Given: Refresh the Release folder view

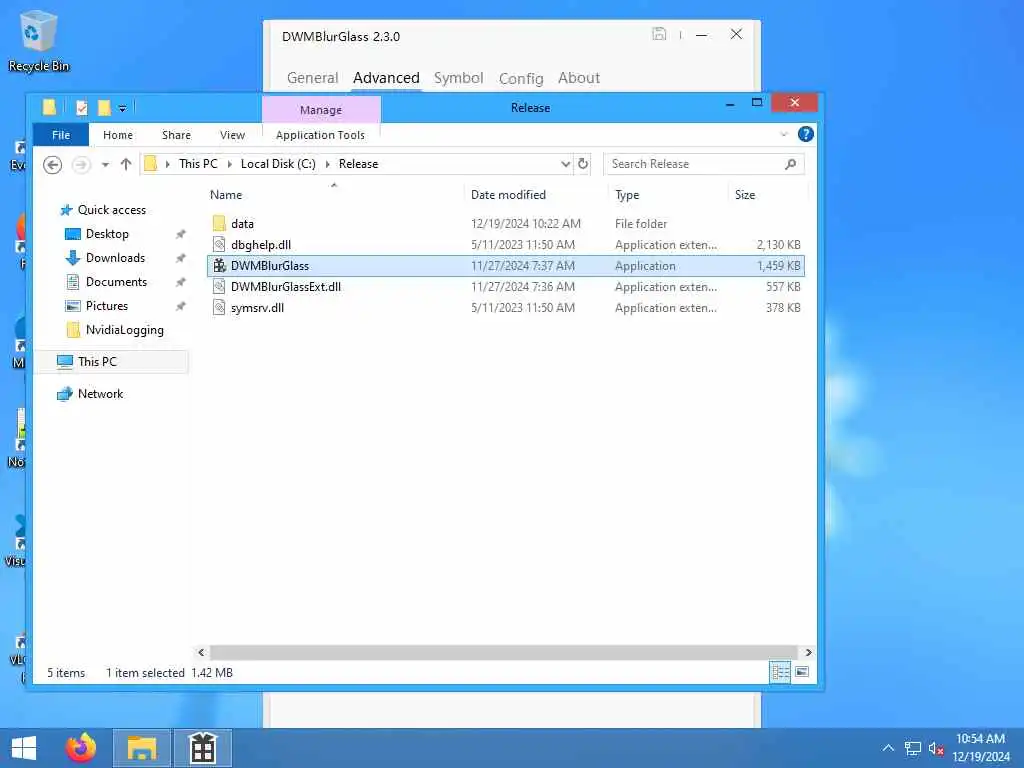Looking at the screenshot, I should pos(583,164).
